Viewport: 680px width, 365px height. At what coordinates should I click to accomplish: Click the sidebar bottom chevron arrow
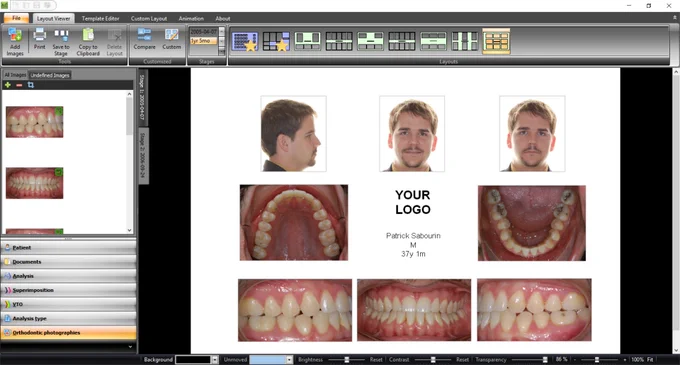click(130, 347)
